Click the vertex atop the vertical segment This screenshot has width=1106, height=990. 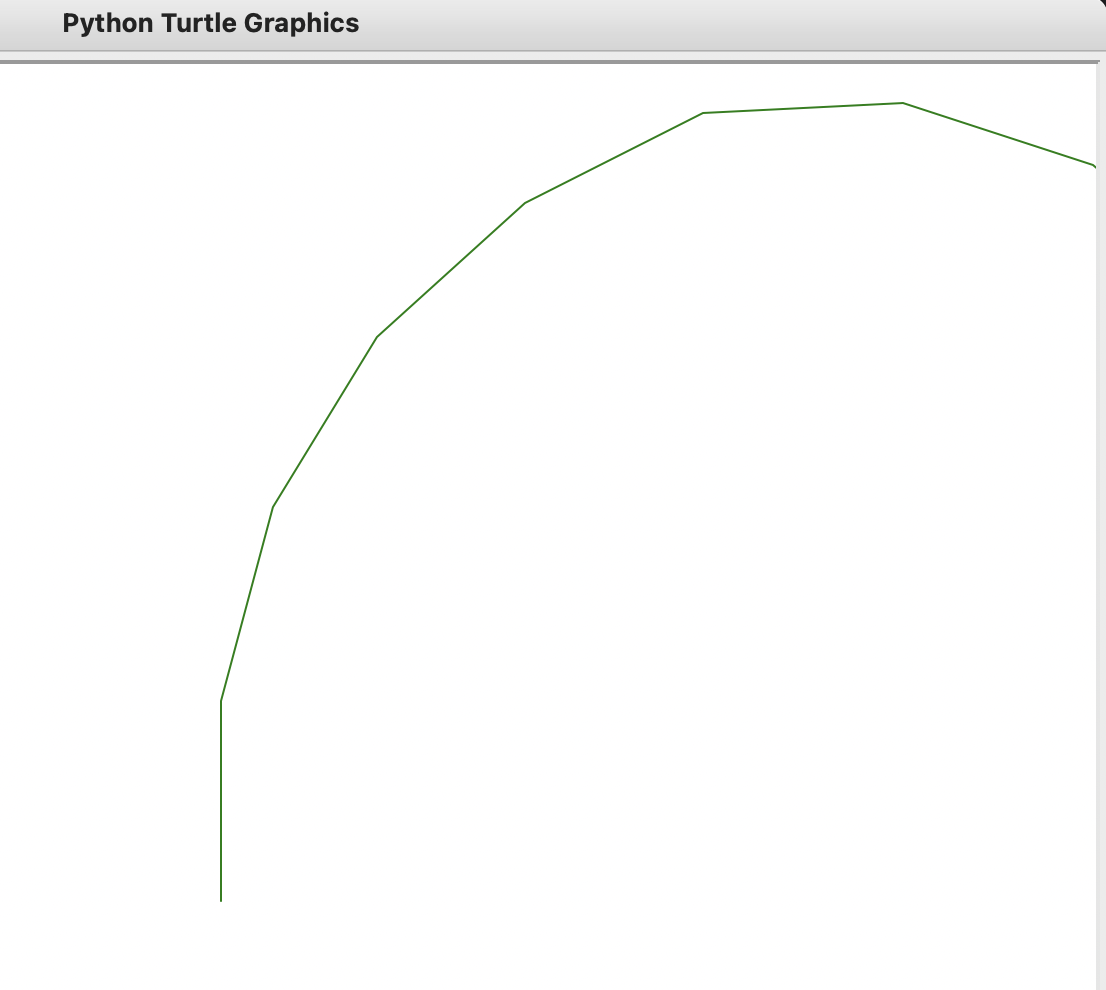coord(221,701)
